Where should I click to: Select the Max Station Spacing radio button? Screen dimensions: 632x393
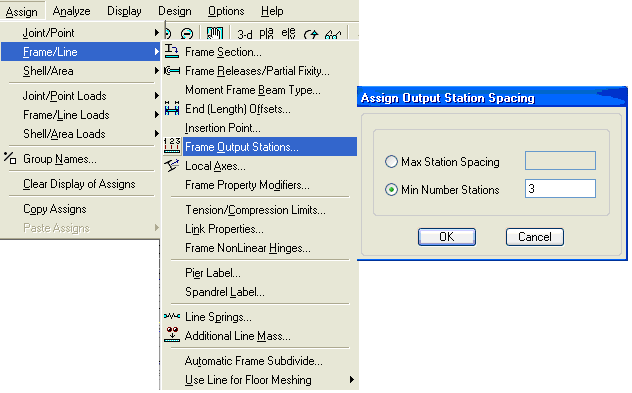391,162
